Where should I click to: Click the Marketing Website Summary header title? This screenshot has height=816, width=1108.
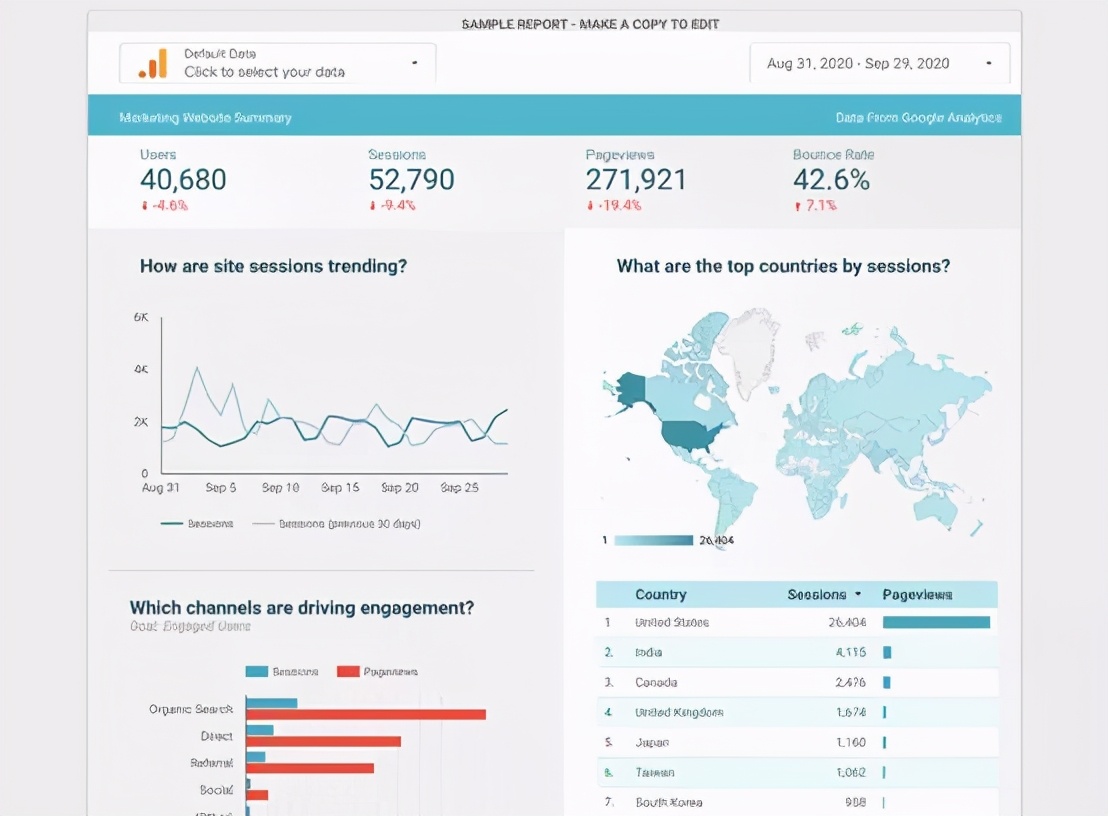(206, 118)
